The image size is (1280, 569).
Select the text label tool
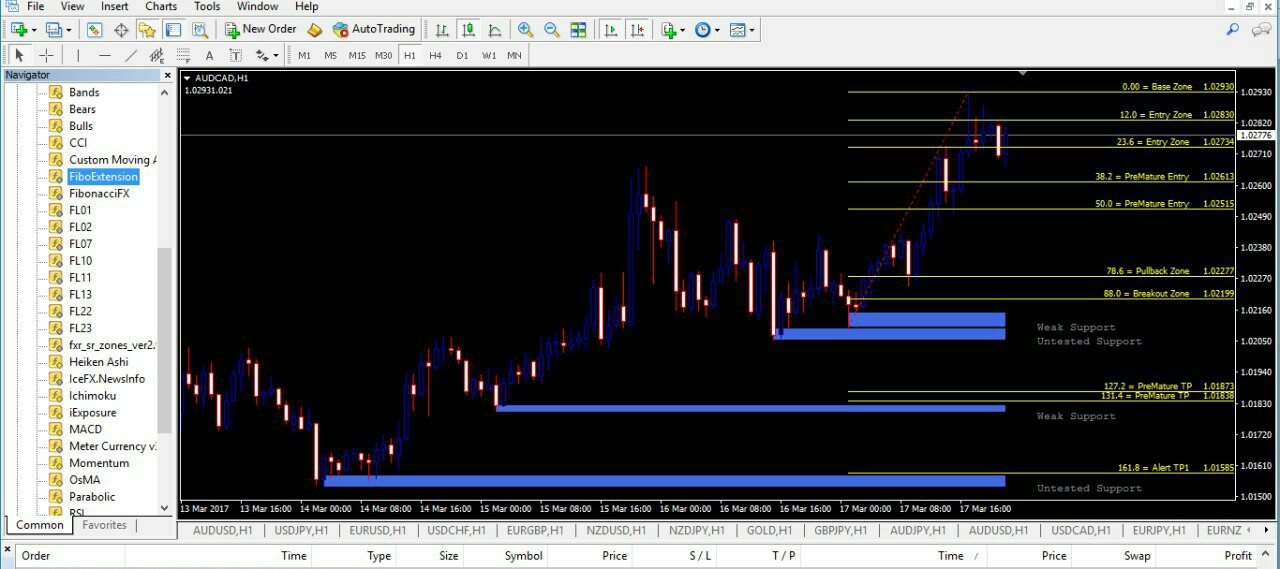pos(235,55)
